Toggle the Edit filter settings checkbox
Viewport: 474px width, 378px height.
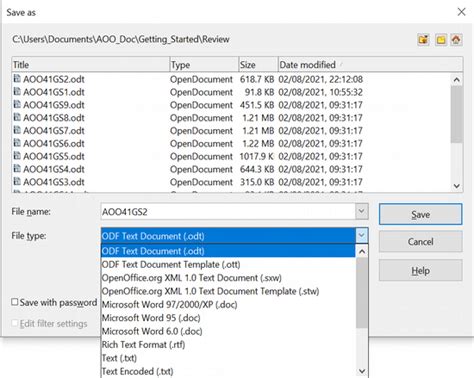click(x=15, y=323)
